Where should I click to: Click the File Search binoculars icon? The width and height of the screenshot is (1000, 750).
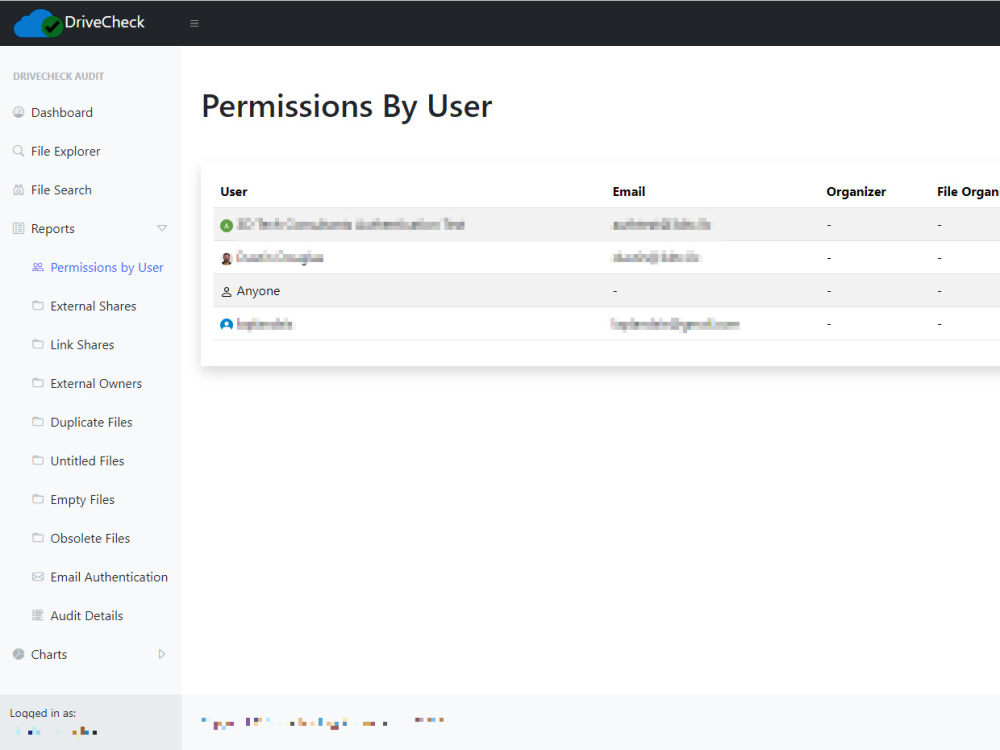point(18,190)
